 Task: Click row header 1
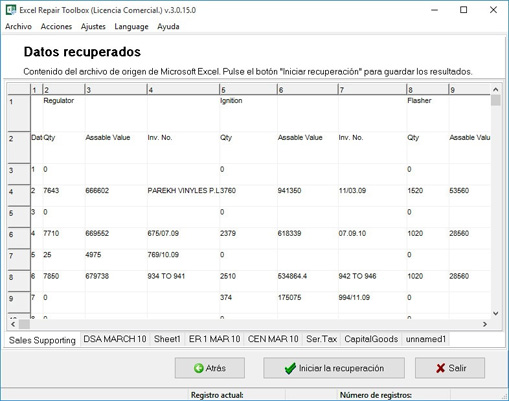[x=19, y=113]
